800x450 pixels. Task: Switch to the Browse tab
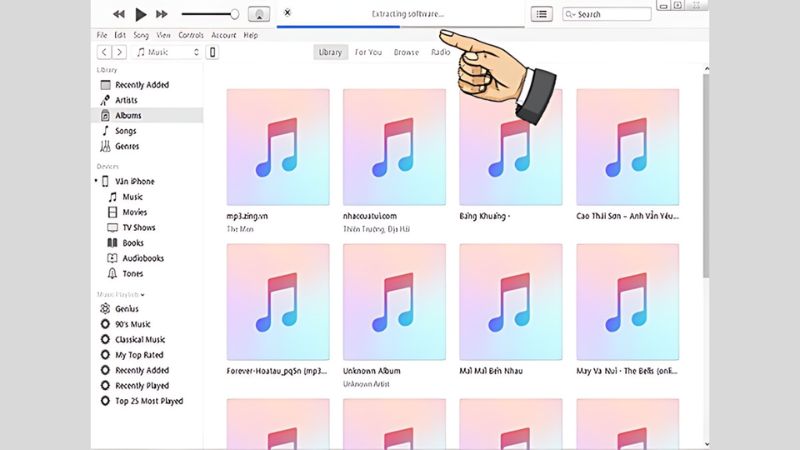tap(406, 52)
